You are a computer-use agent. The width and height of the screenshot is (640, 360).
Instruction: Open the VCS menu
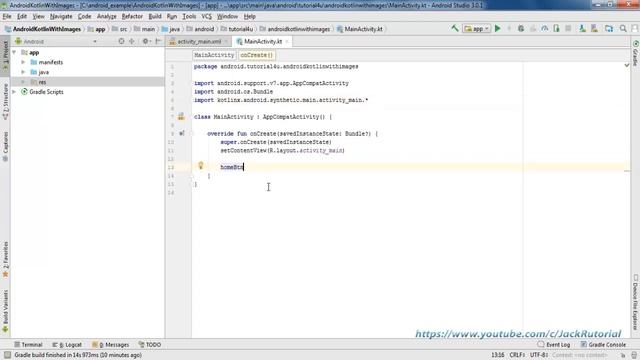(207, 16)
